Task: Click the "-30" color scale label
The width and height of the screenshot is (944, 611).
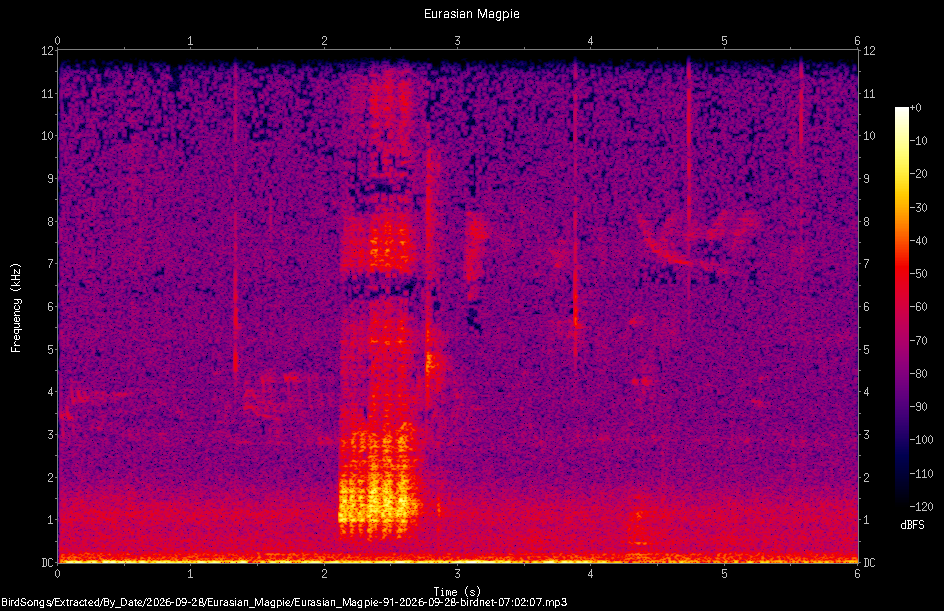Action: click(x=918, y=208)
